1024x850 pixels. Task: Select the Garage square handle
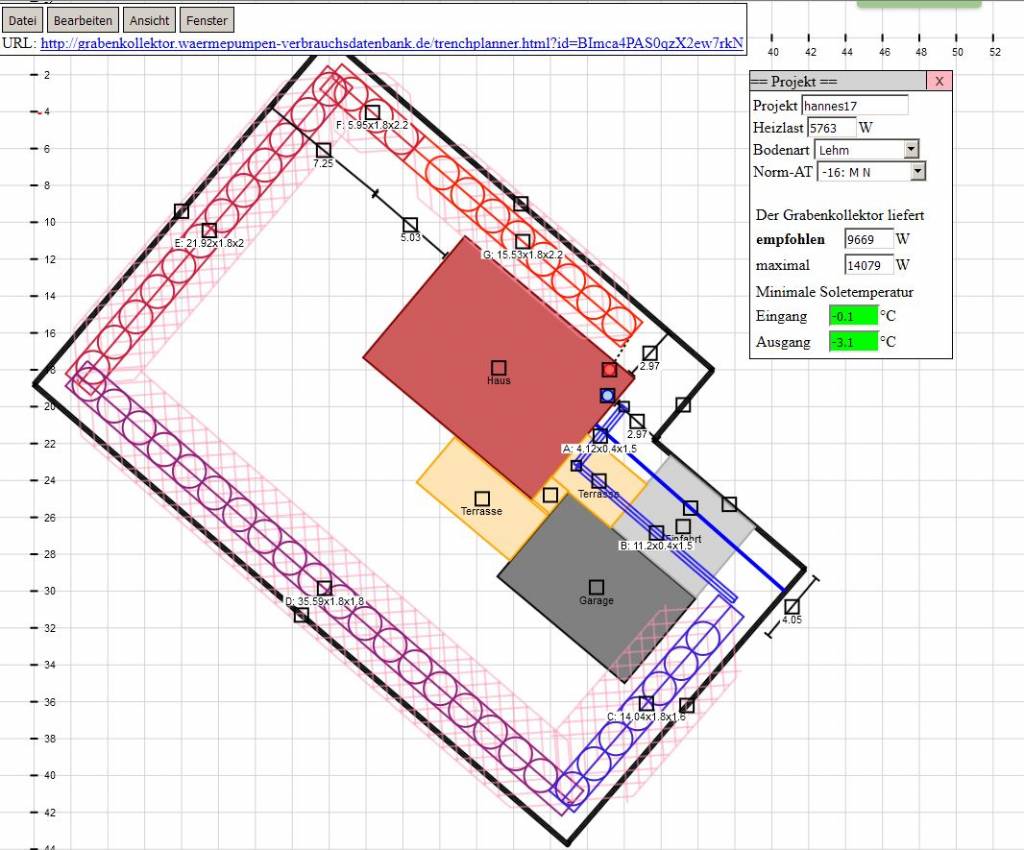[596, 587]
